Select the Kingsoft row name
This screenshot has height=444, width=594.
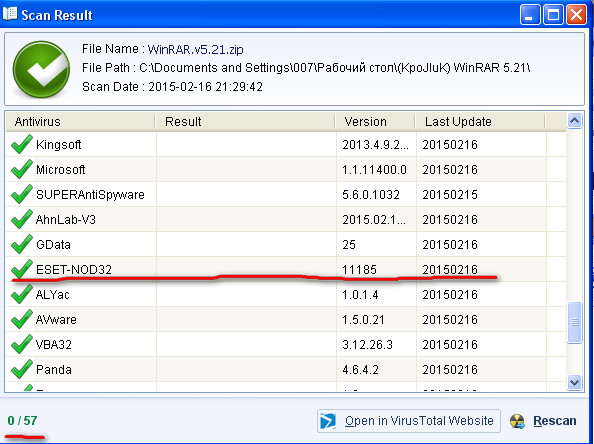coord(58,145)
